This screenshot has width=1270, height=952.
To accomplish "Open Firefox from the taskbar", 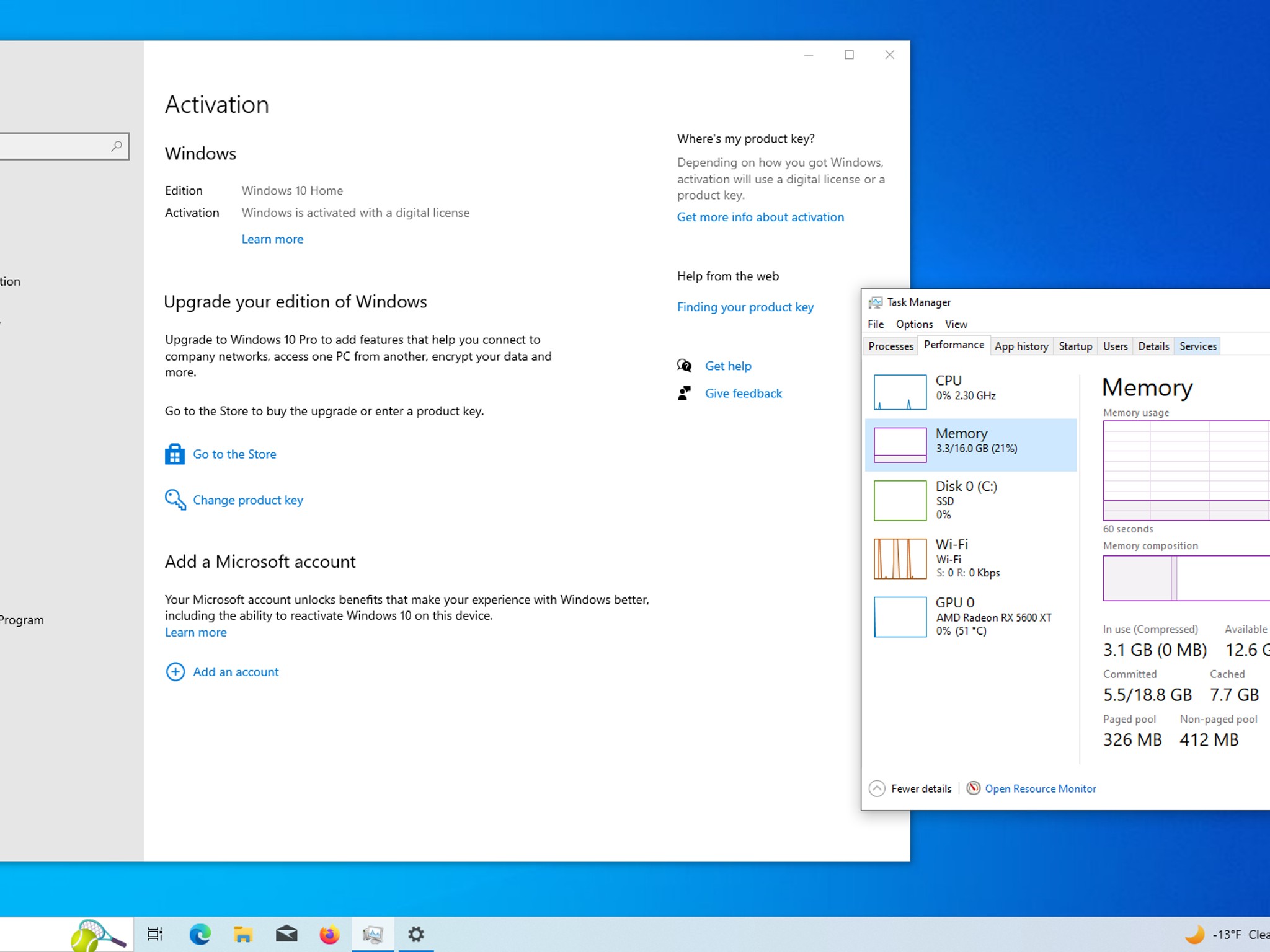I will click(329, 934).
